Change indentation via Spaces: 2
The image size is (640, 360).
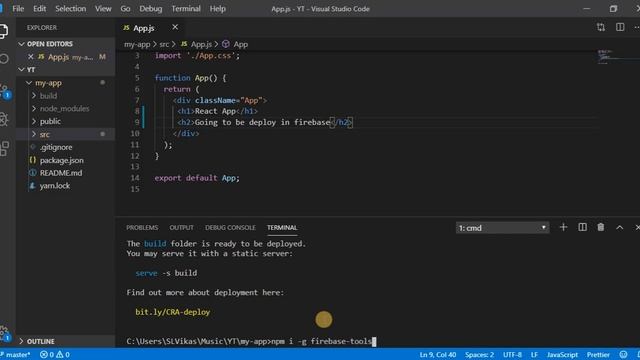tap(479, 355)
